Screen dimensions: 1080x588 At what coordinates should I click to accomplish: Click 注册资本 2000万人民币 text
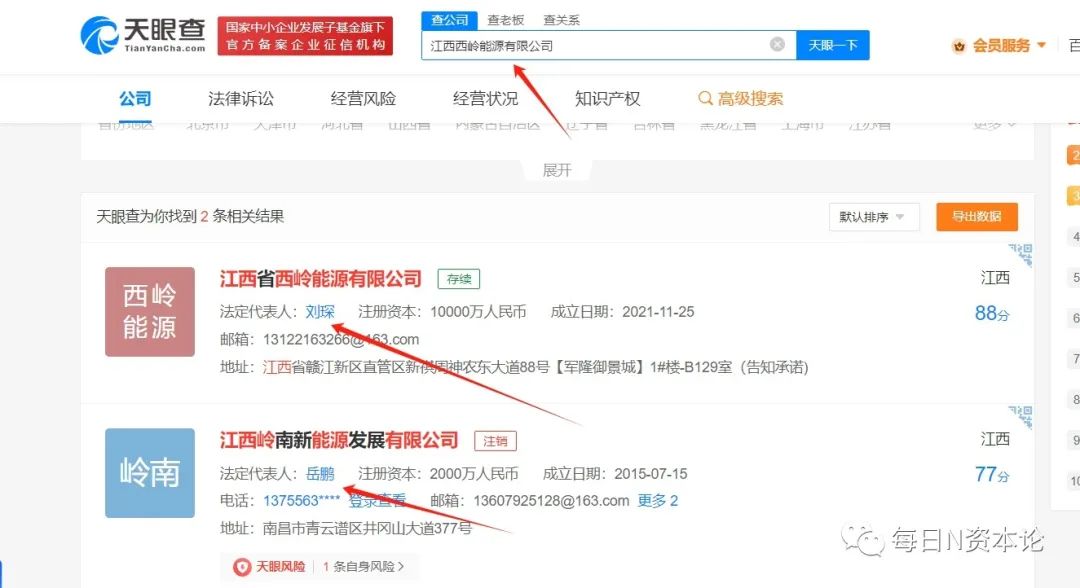point(438,474)
